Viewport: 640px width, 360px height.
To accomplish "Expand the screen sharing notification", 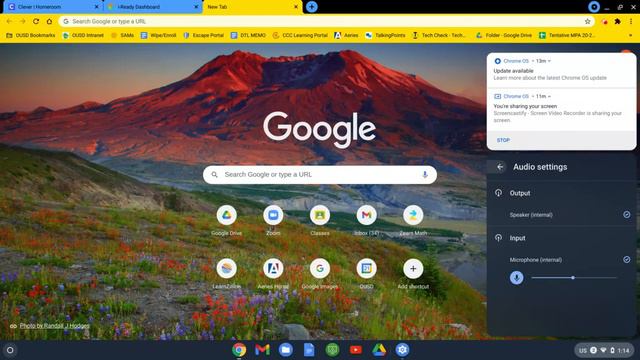I will click(549, 96).
